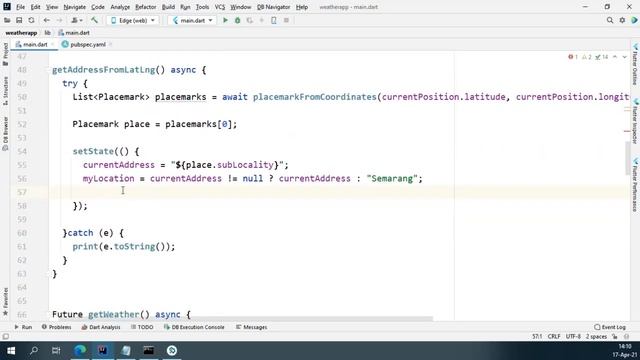Image resolution: width=640 pixels, height=360 pixels.
Task: Open the Event Log
Action: point(610,327)
